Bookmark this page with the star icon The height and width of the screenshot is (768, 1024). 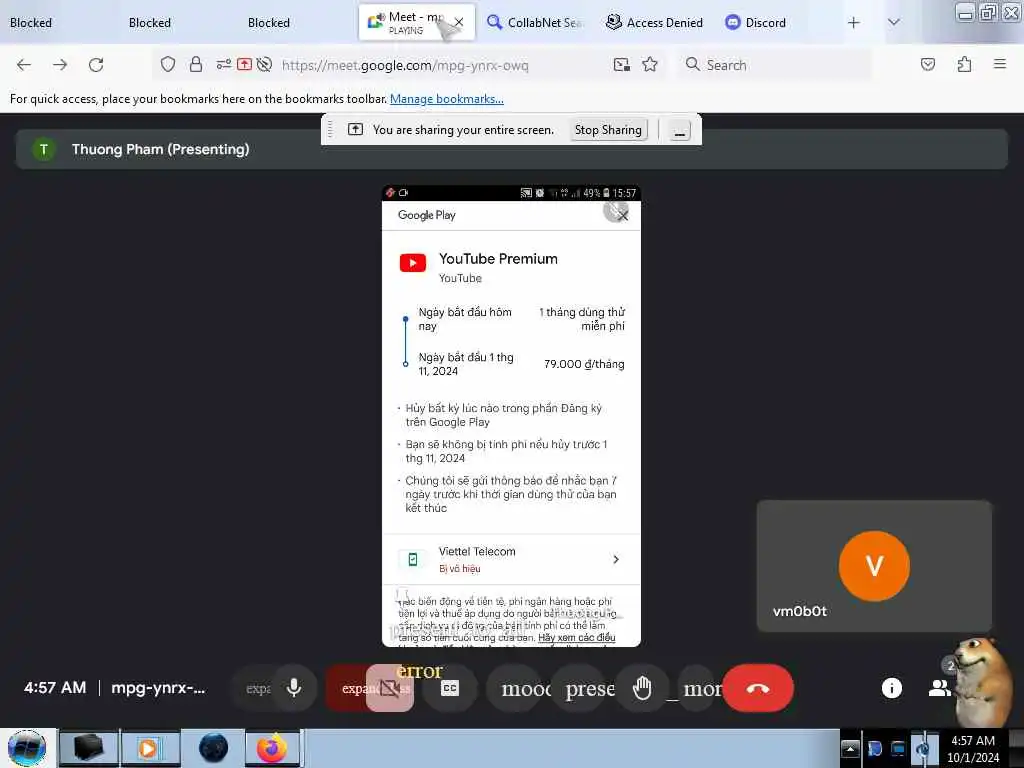click(x=650, y=64)
